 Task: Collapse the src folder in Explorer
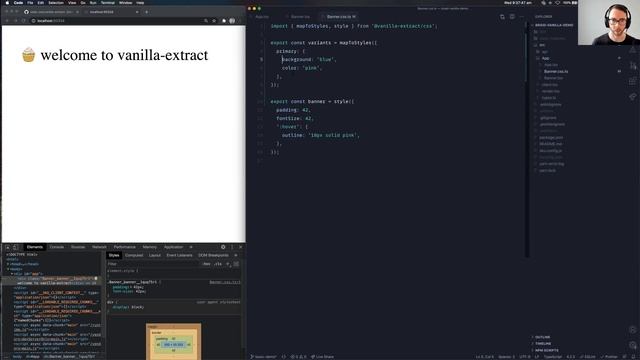click(542, 45)
